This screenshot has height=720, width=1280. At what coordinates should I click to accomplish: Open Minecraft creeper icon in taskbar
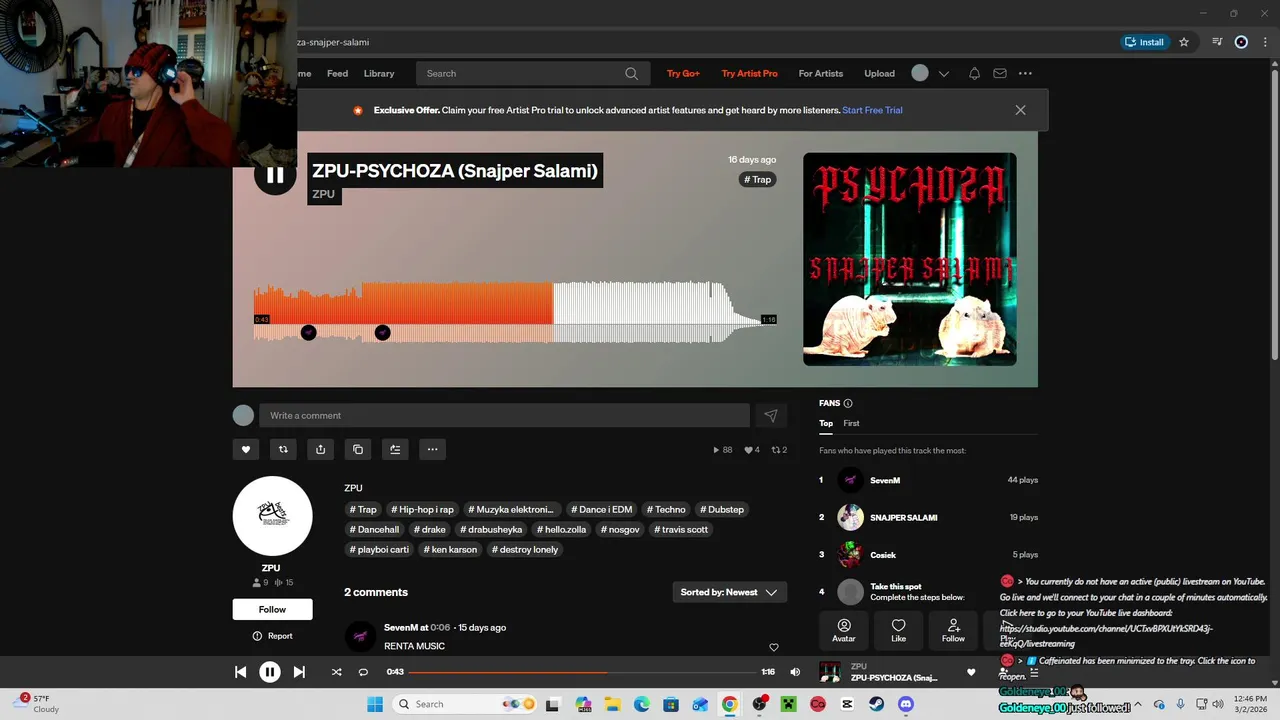(x=788, y=704)
